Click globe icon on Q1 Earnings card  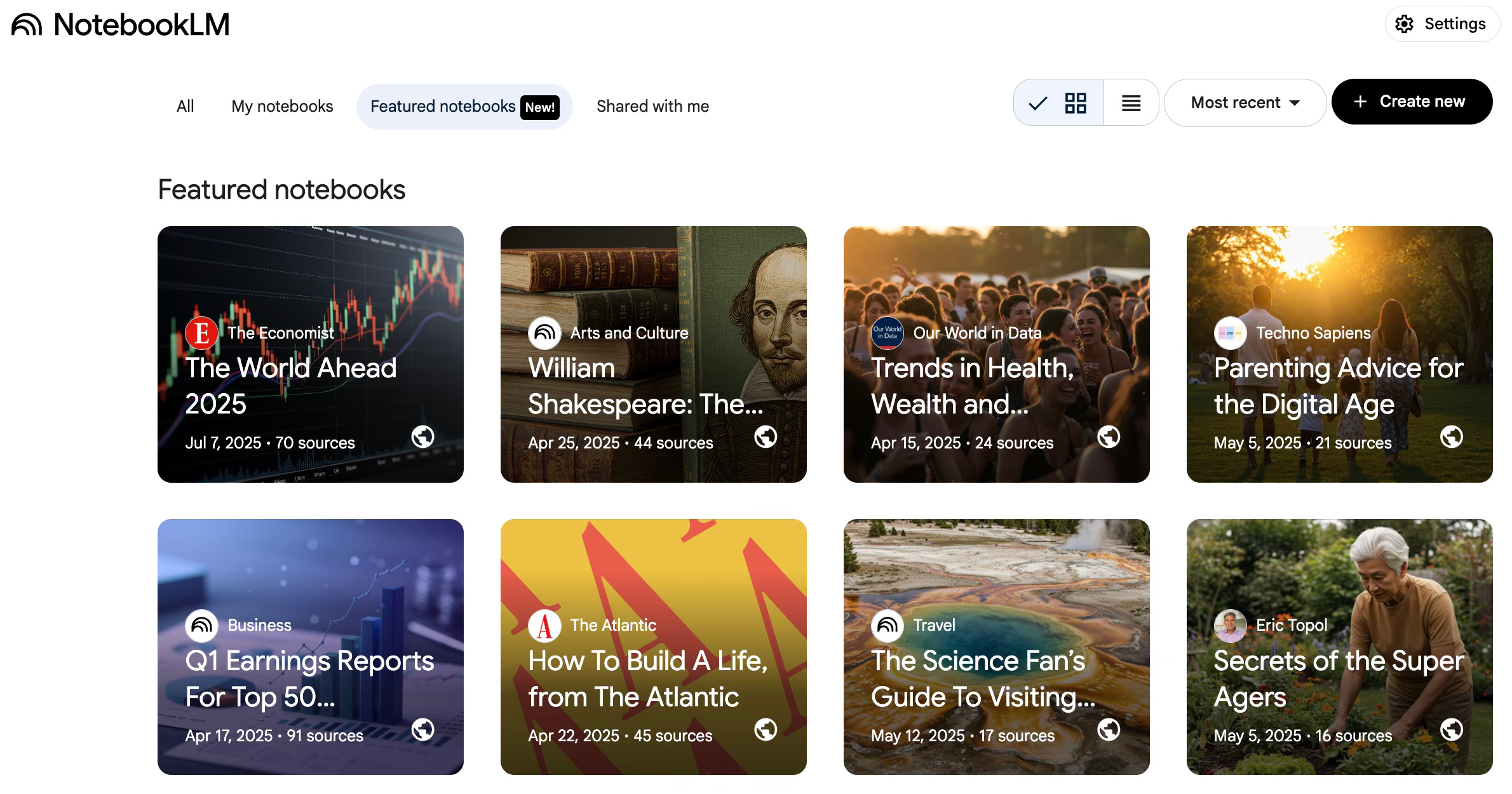(422, 730)
